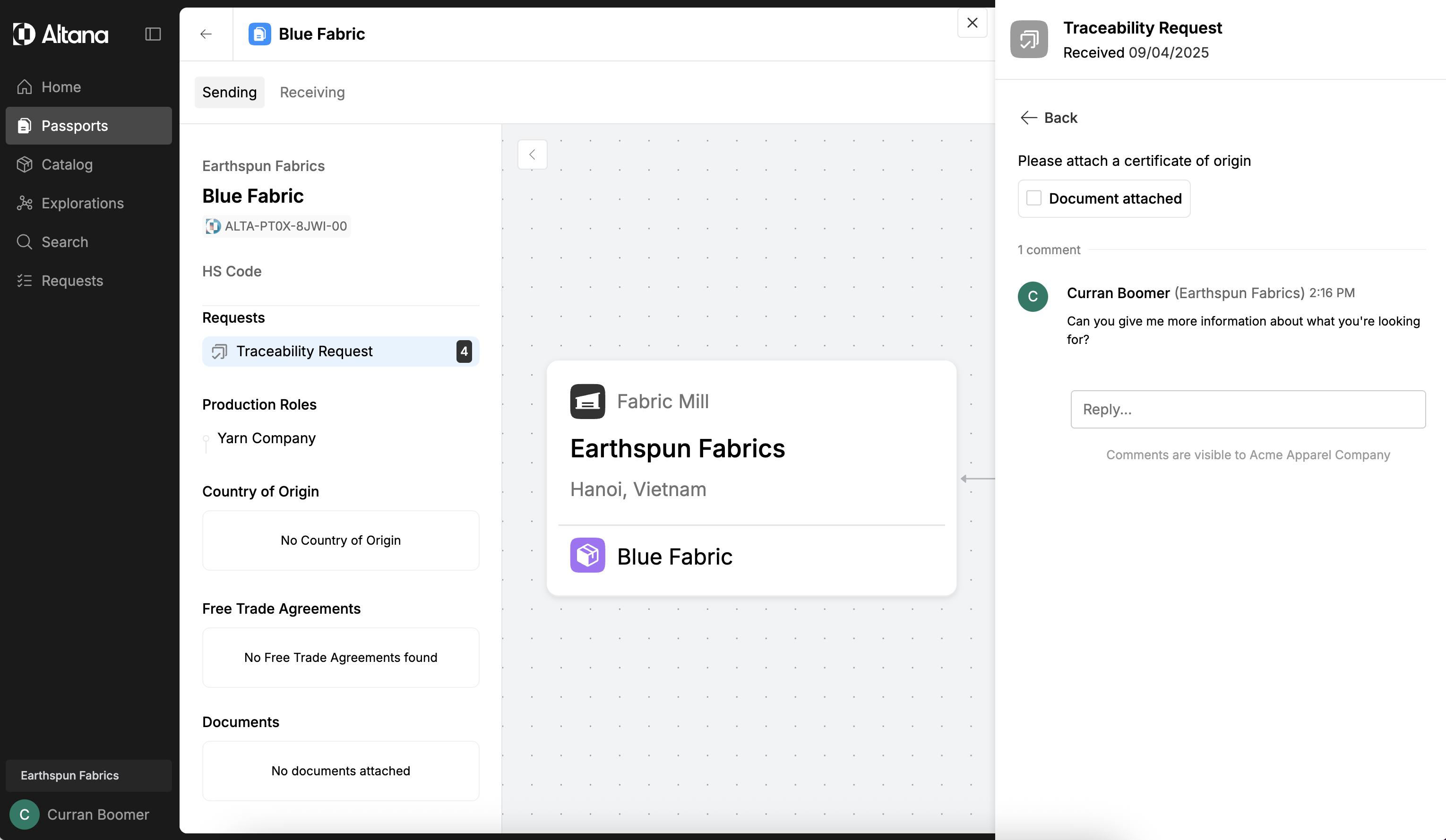The width and height of the screenshot is (1446, 840).
Task: Click the Fabric Mill warehouse icon
Action: point(587,401)
